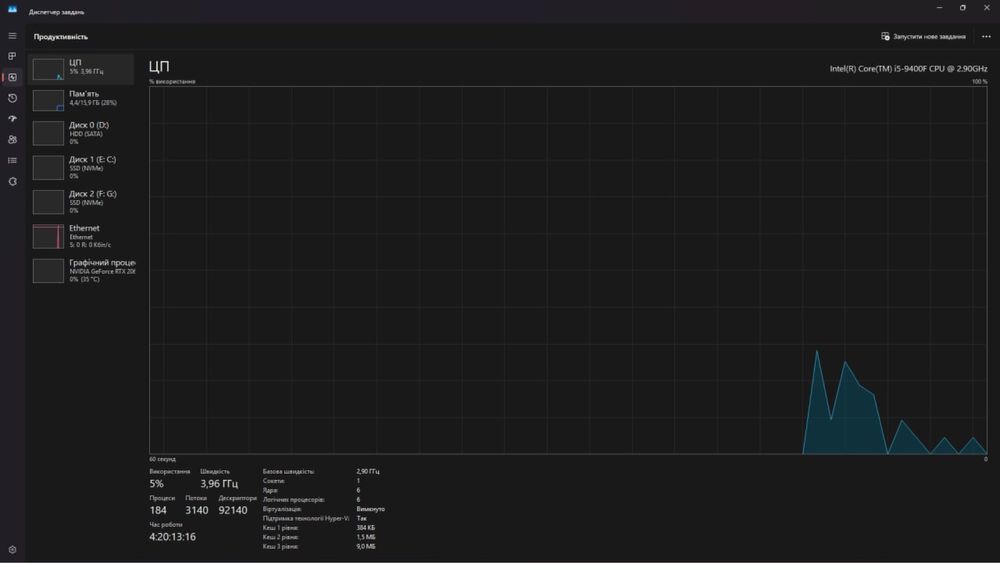
Task: Click the Hyper-V support label
Action: (305, 518)
